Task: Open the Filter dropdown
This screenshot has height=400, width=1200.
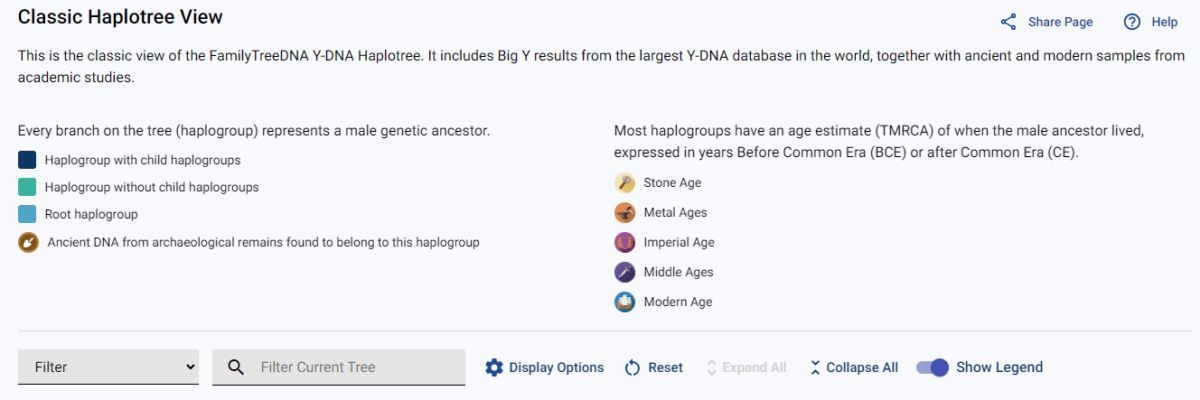Action: pyautogui.click(x=108, y=367)
